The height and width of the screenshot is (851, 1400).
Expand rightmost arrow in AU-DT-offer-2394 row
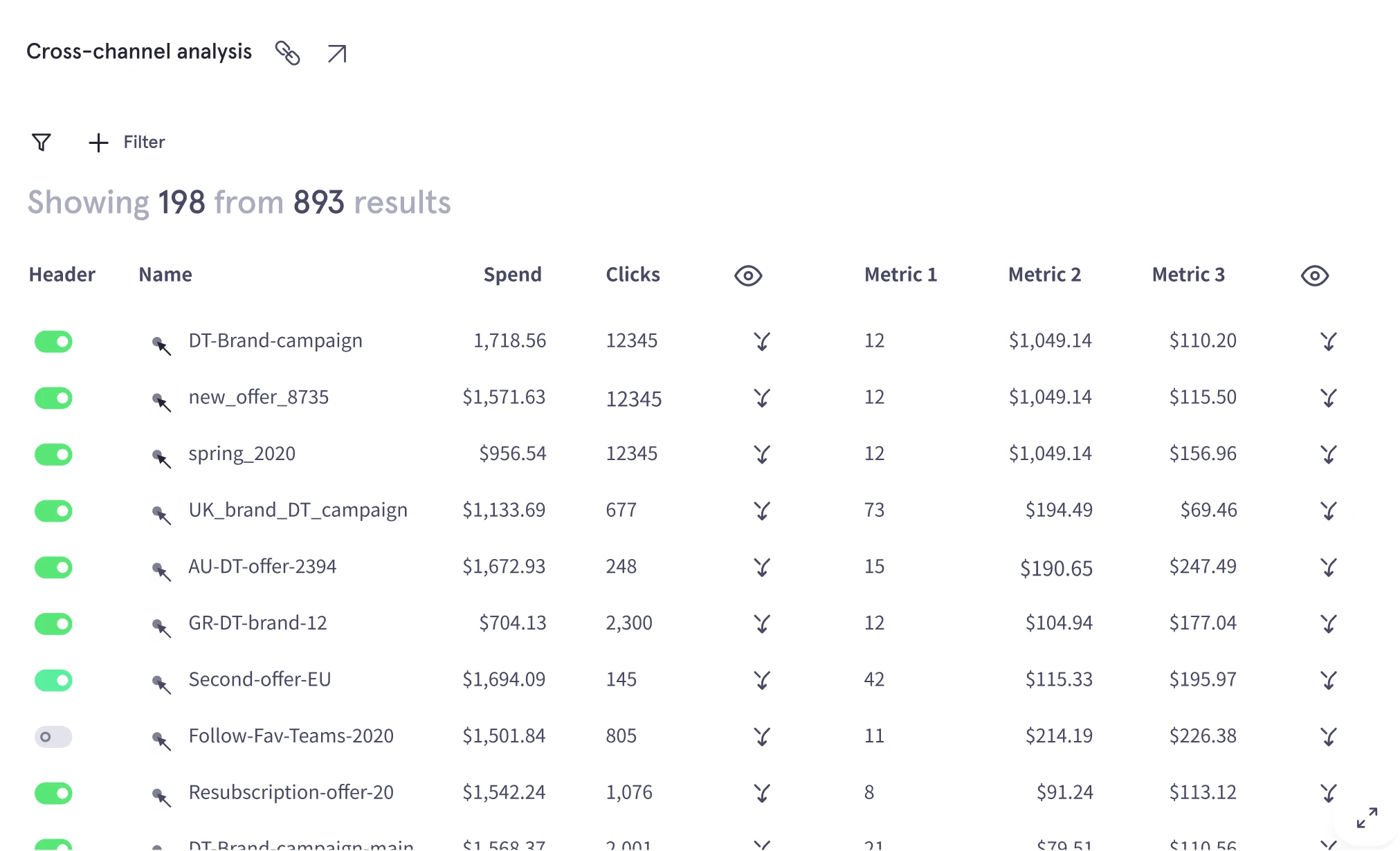pos(1328,567)
